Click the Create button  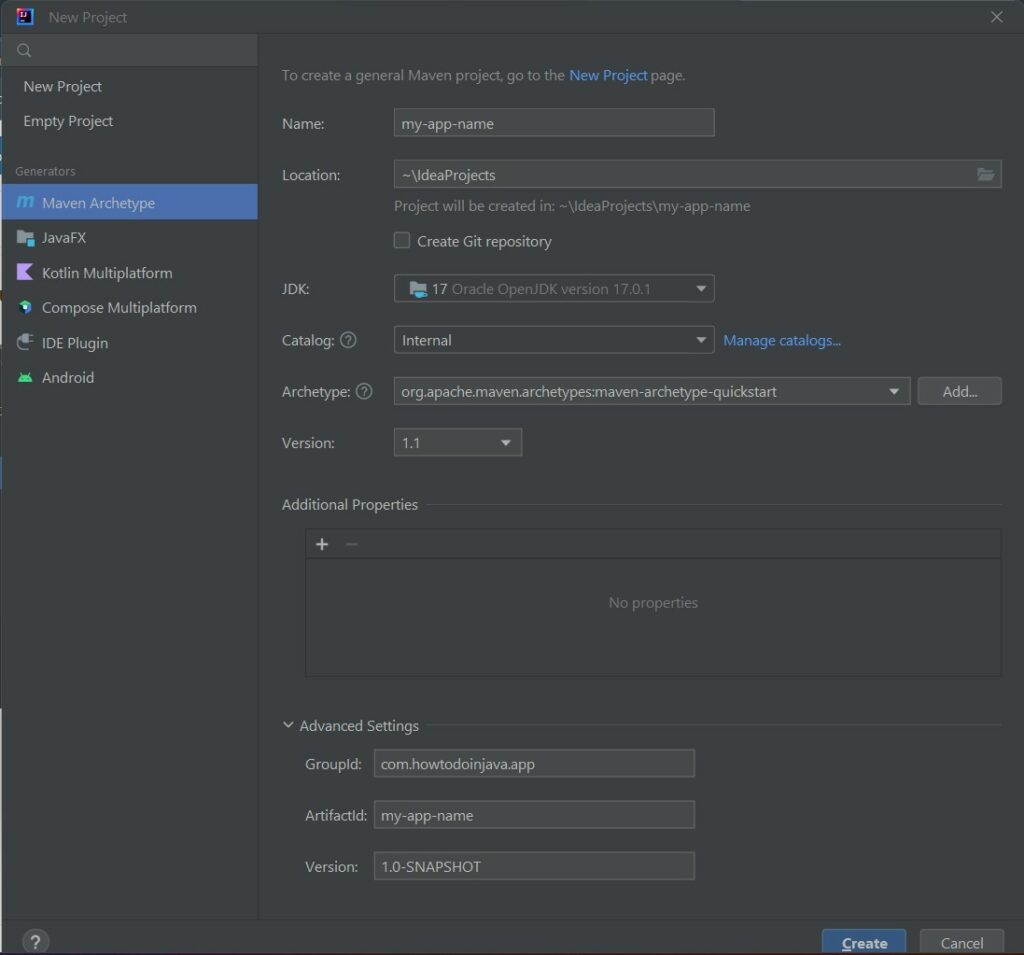pos(863,941)
